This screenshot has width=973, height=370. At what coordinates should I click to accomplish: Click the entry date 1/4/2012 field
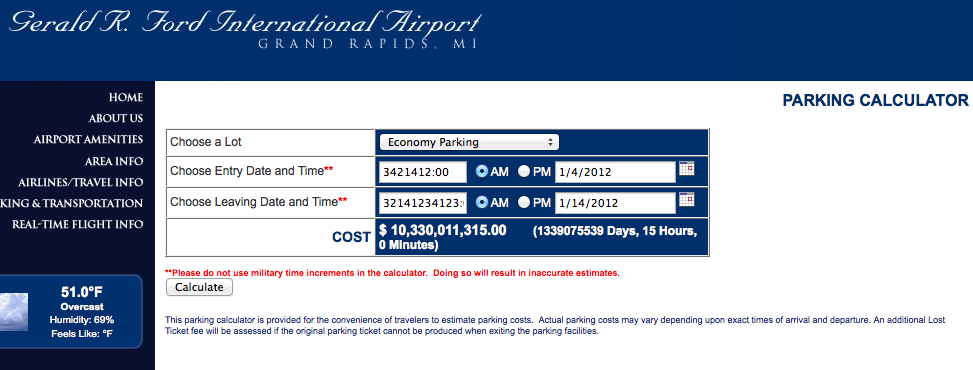click(x=615, y=172)
